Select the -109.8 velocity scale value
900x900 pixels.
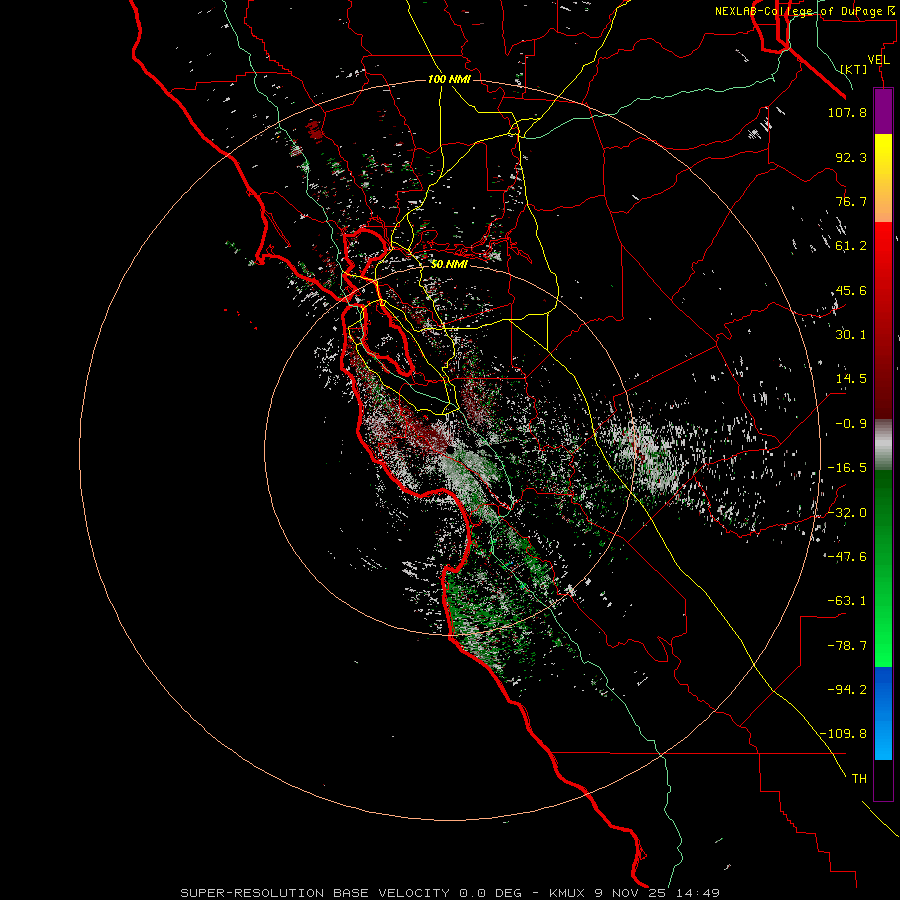pos(843,734)
